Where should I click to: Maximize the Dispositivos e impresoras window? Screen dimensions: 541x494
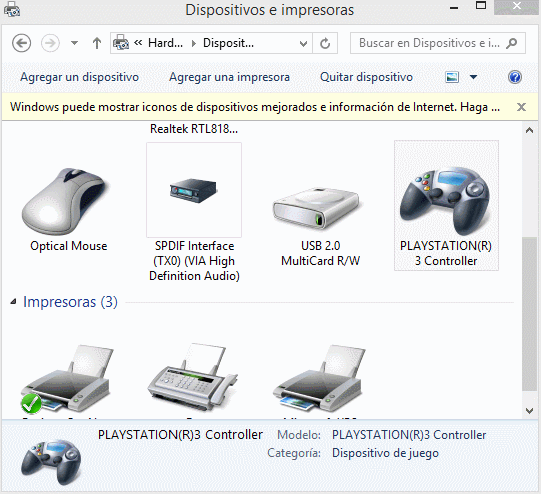[x=481, y=6]
